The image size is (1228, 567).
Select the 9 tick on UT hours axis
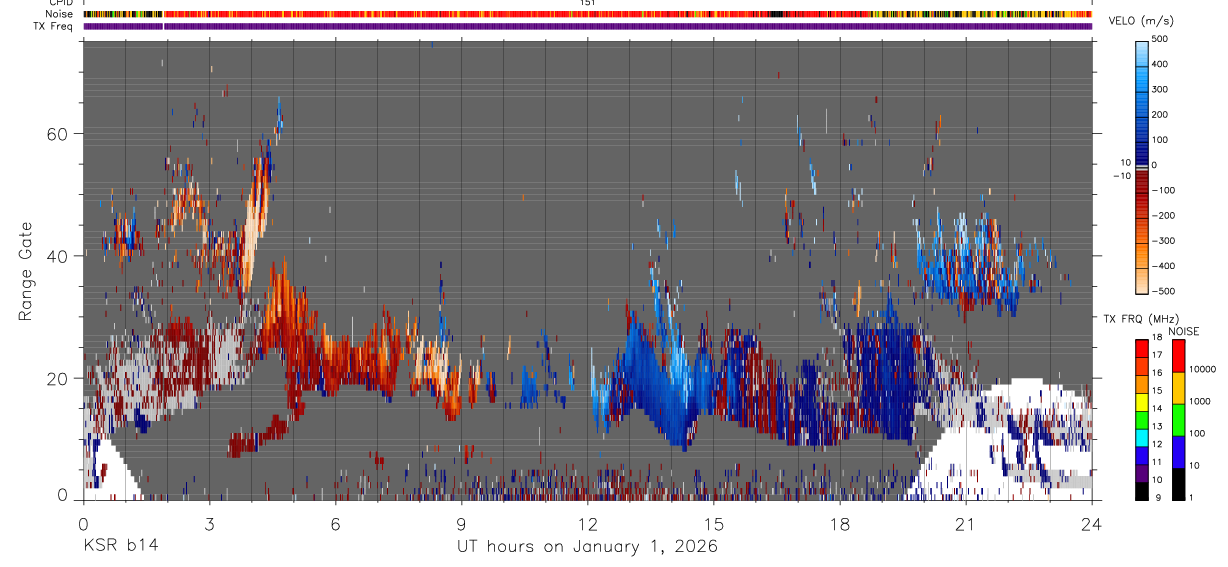pos(461,523)
